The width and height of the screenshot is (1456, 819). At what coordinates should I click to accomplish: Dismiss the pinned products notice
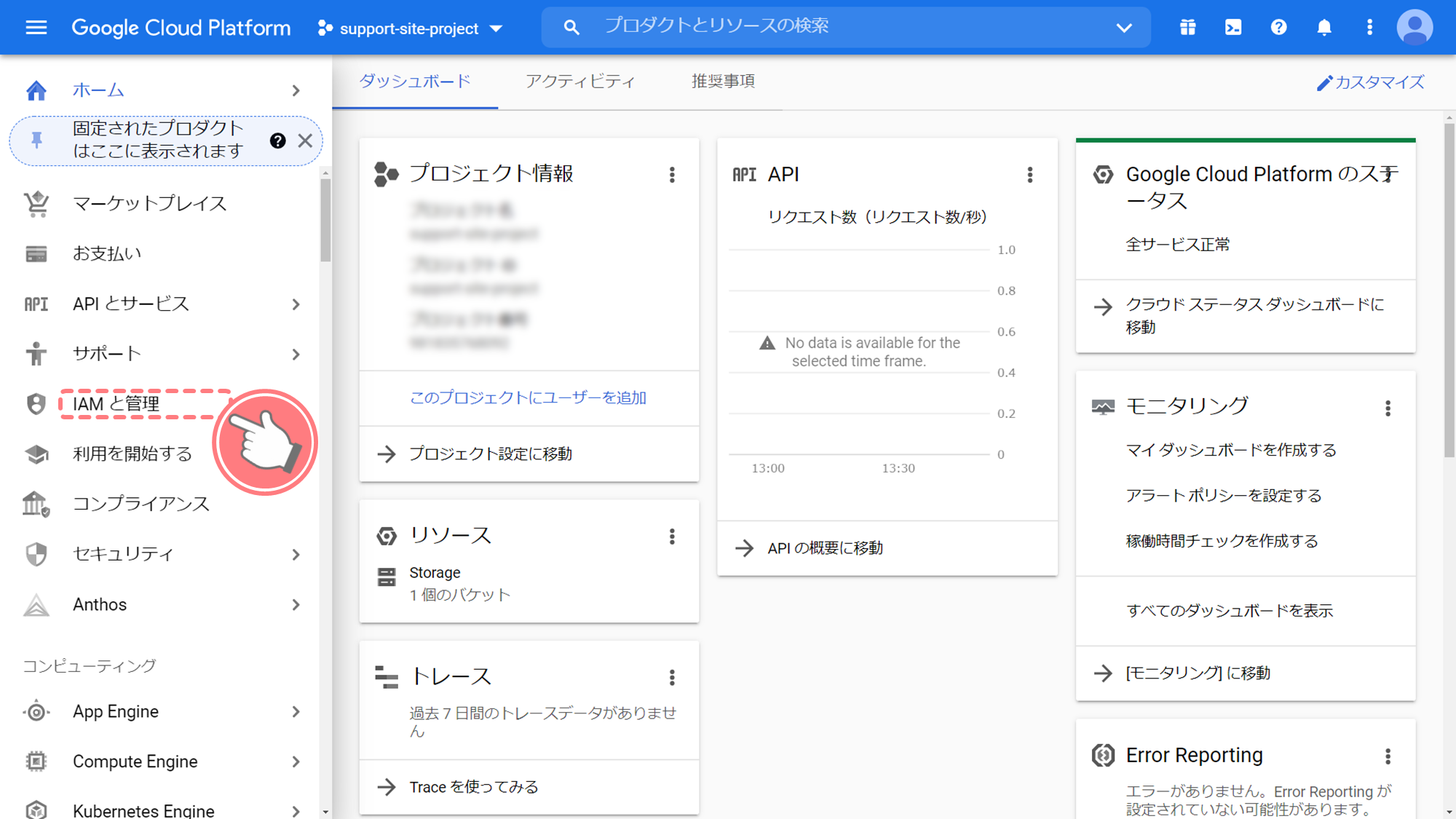pos(305,141)
